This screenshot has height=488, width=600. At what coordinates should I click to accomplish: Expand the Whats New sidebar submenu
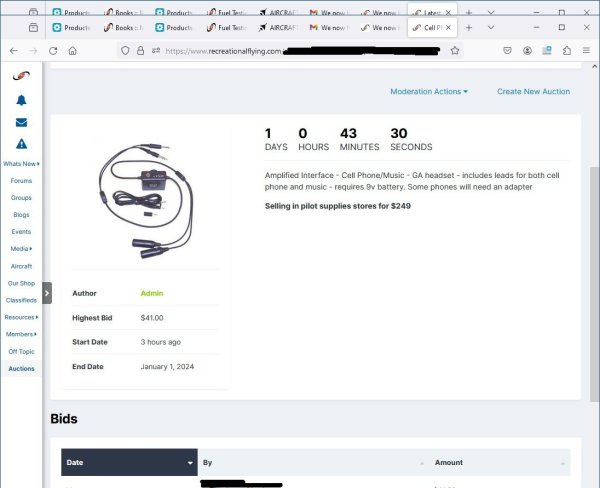click(x=21, y=163)
